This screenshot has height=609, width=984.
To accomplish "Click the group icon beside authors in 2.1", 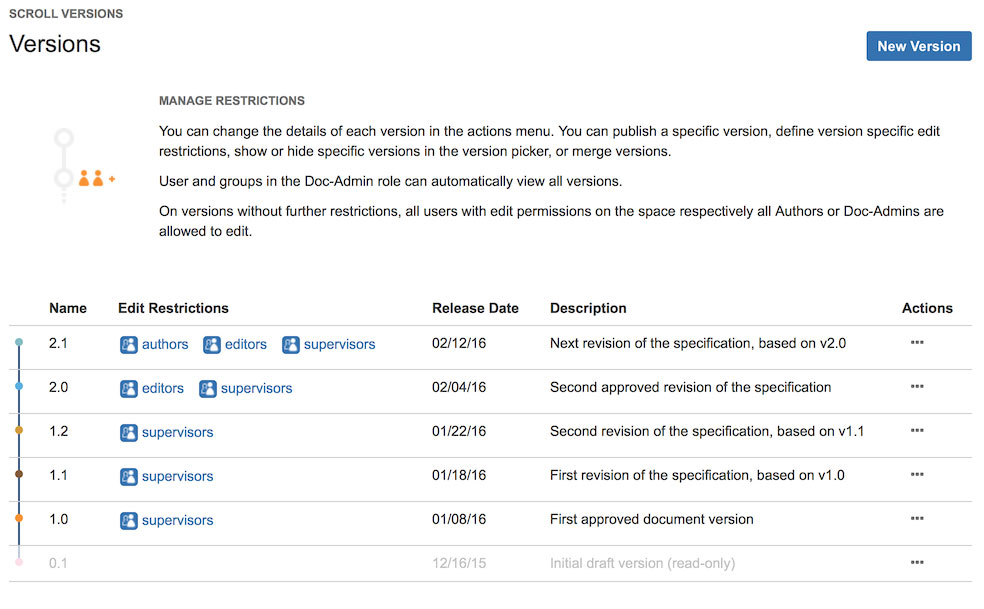I will pos(129,345).
